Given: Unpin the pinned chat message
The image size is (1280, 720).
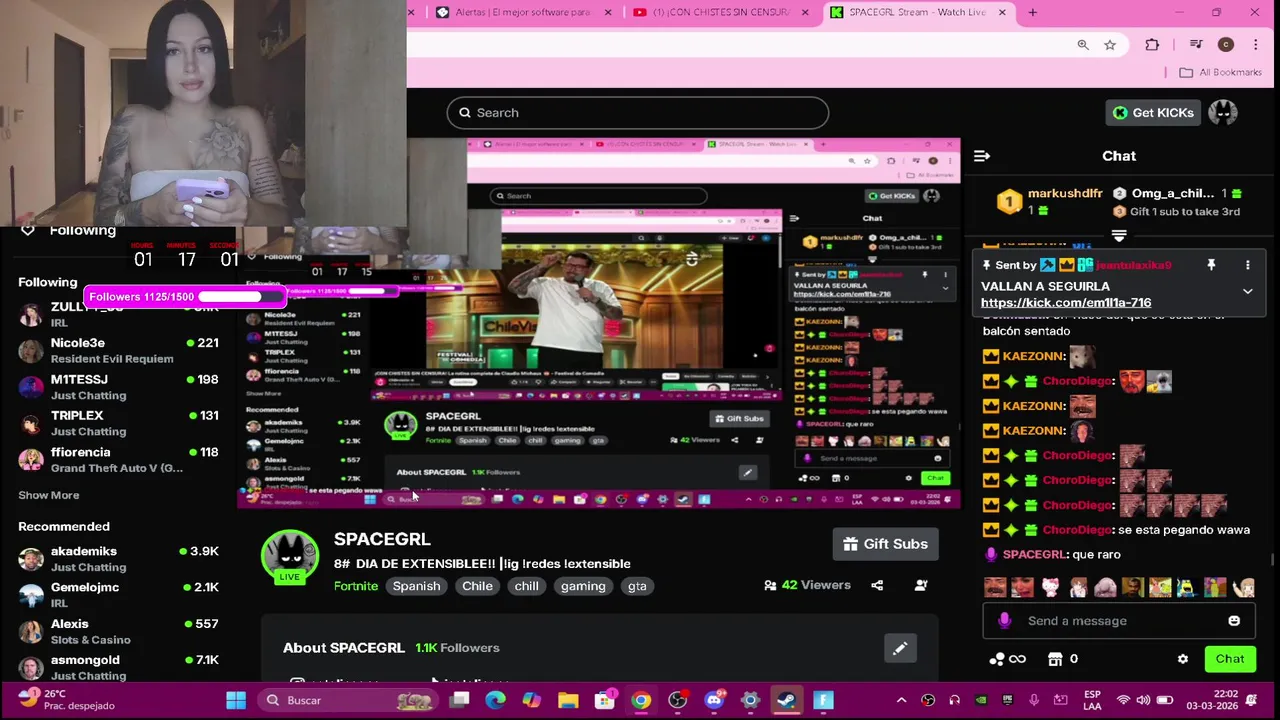Looking at the screenshot, I should click(x=1211, y=265).
